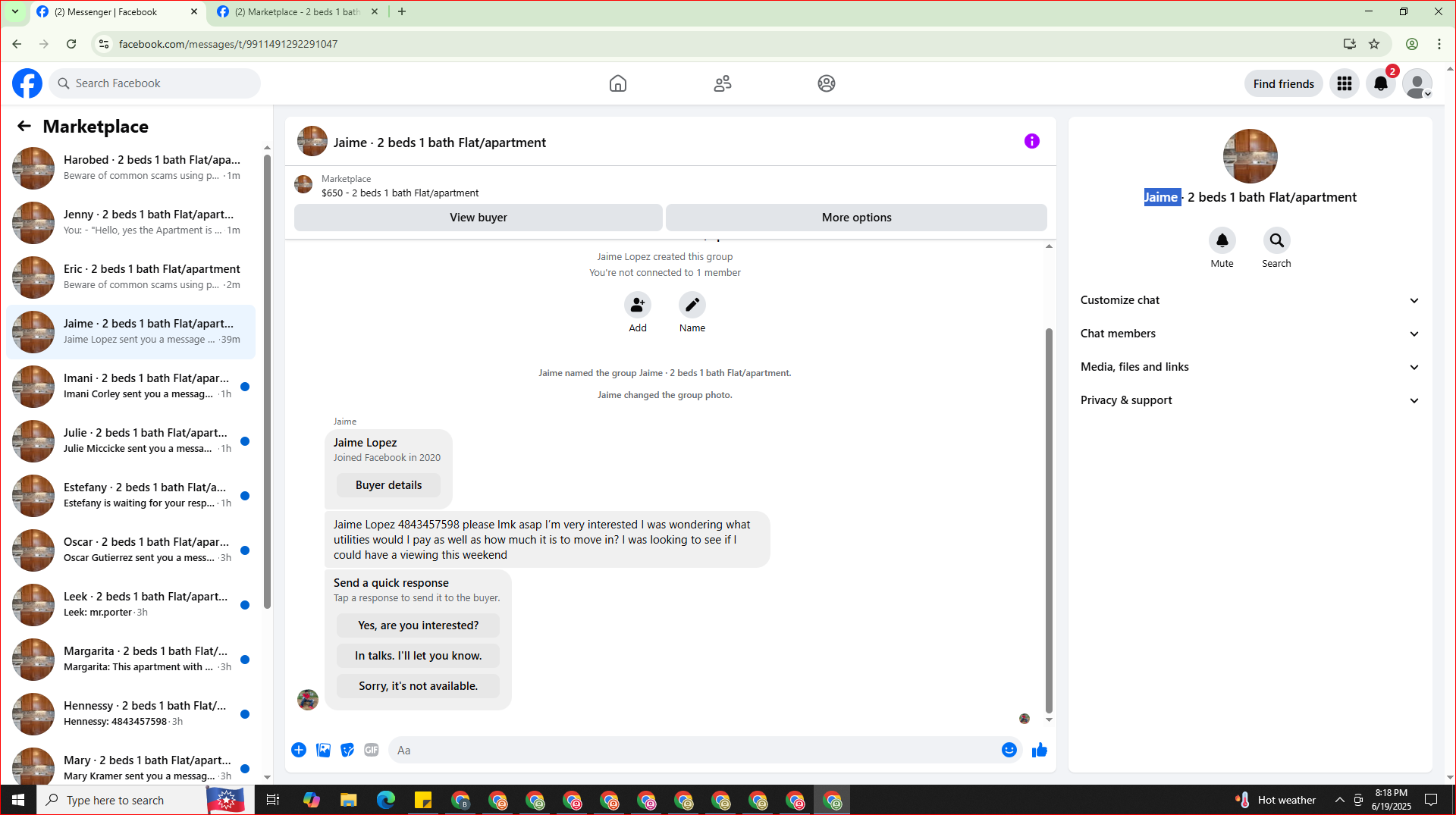Screen dimensions: 1456x815
Task: Expand the Customize chat section
Action: [1250, 300]
